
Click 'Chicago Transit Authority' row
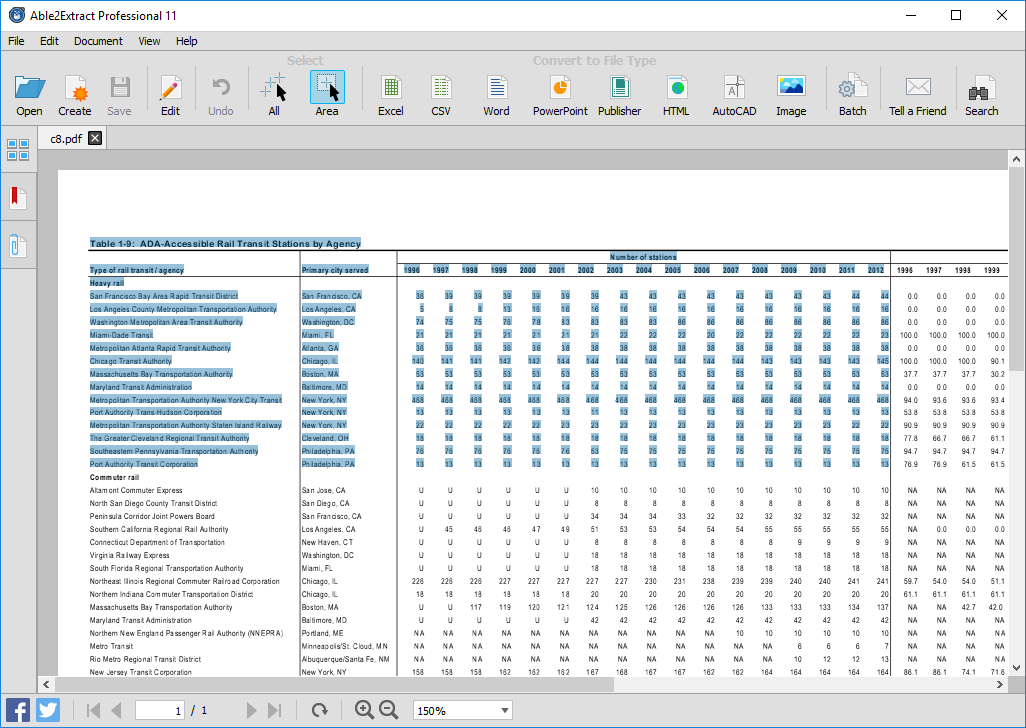click(131, 361)
